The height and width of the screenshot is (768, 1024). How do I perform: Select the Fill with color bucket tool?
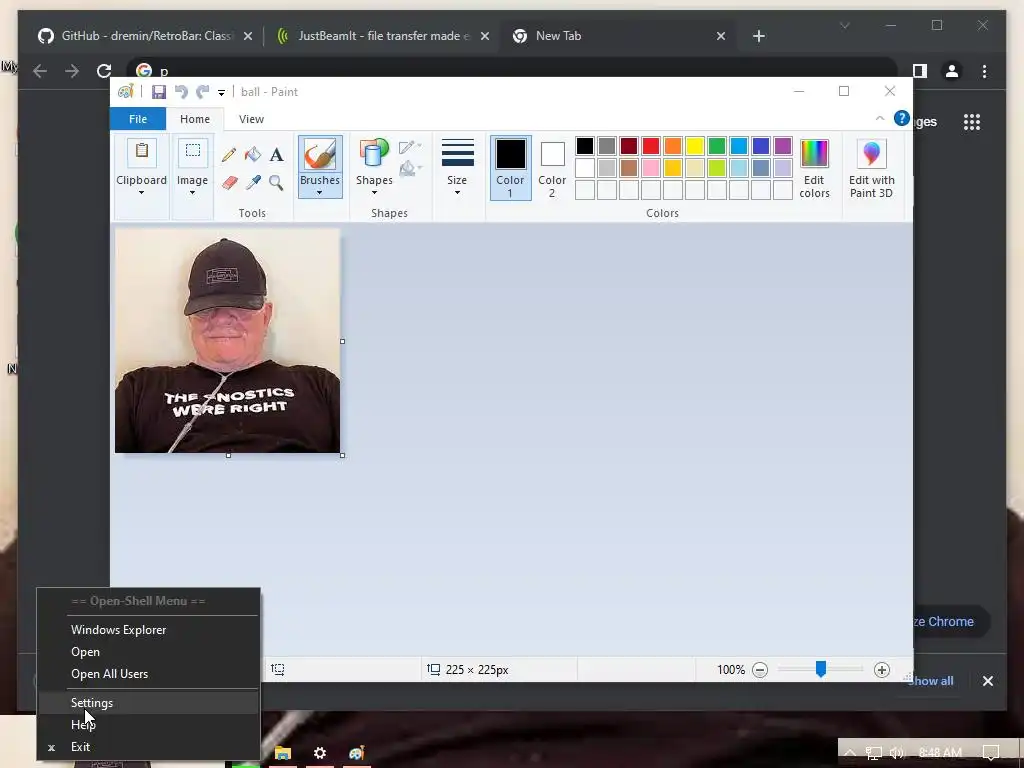click(253, 155)
